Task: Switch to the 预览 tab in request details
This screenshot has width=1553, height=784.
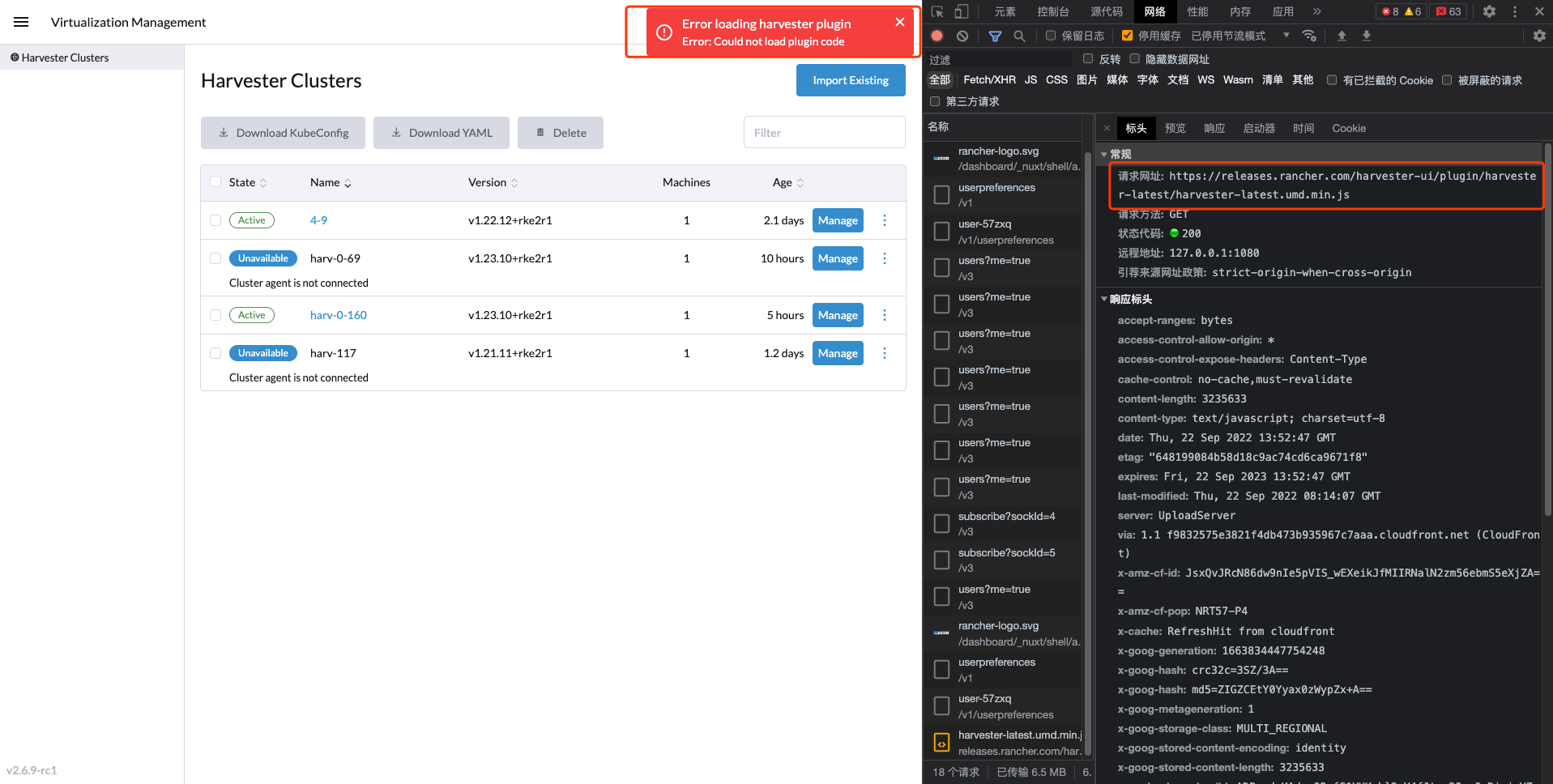Action: [1175, 128]
